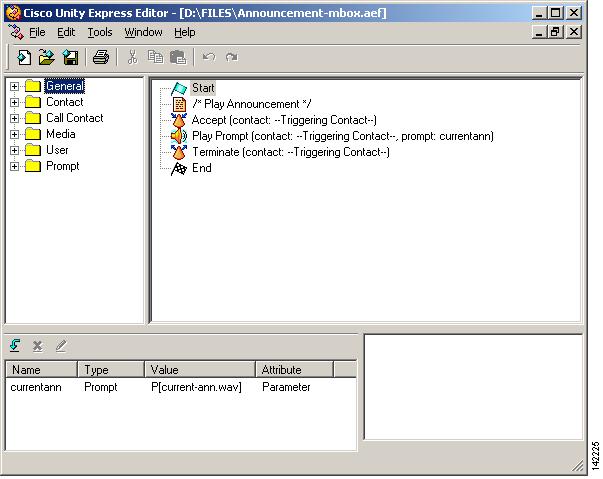Click the Cut scissors icon
Screen dimensions: 603x479
click(132, 58)
